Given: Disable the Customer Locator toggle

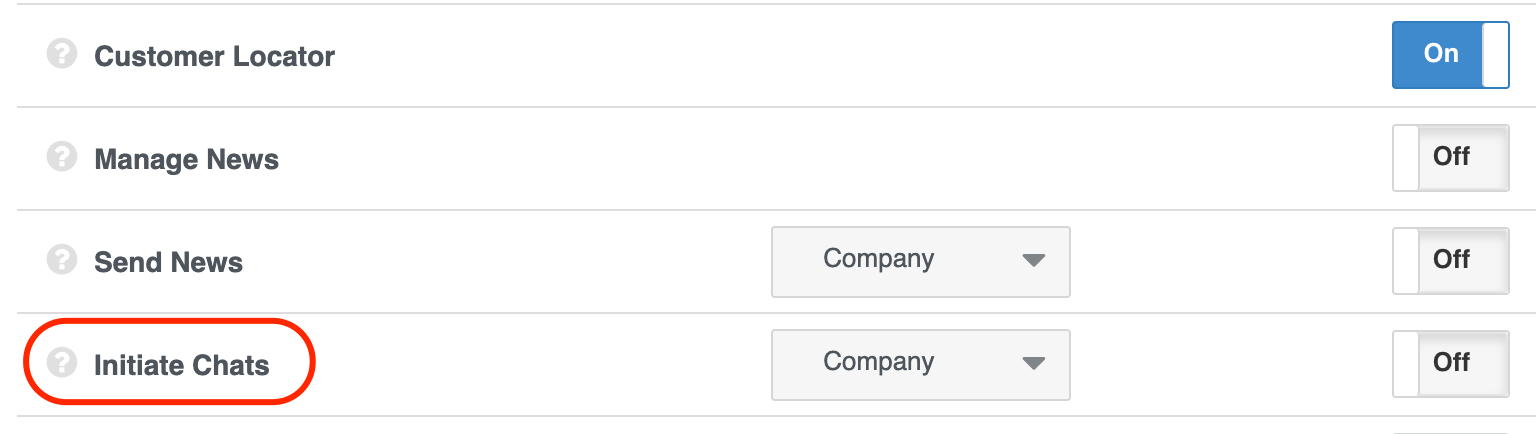Looking at the screenshot, I should coord(1450,54).
